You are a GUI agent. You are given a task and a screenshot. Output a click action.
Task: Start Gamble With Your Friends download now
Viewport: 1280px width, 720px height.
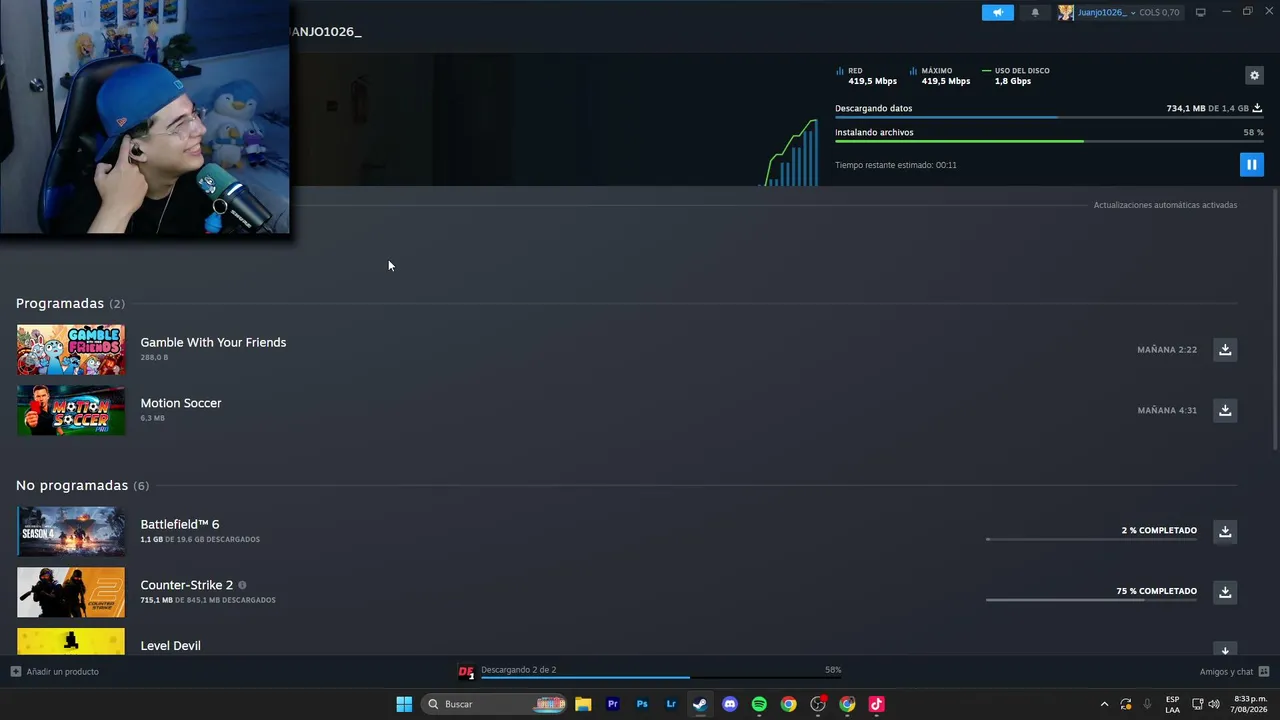[1225, 350]
